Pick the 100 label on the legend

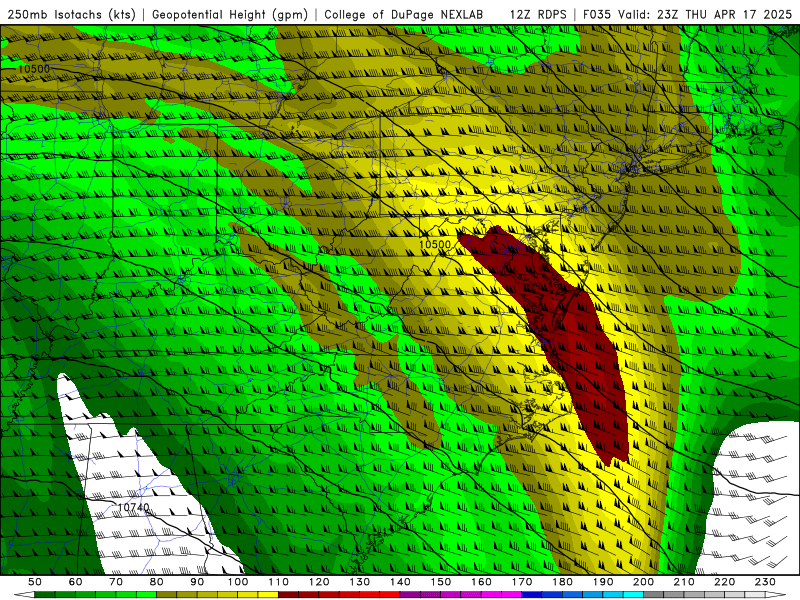pyautogui.click(x=238, y=582)
